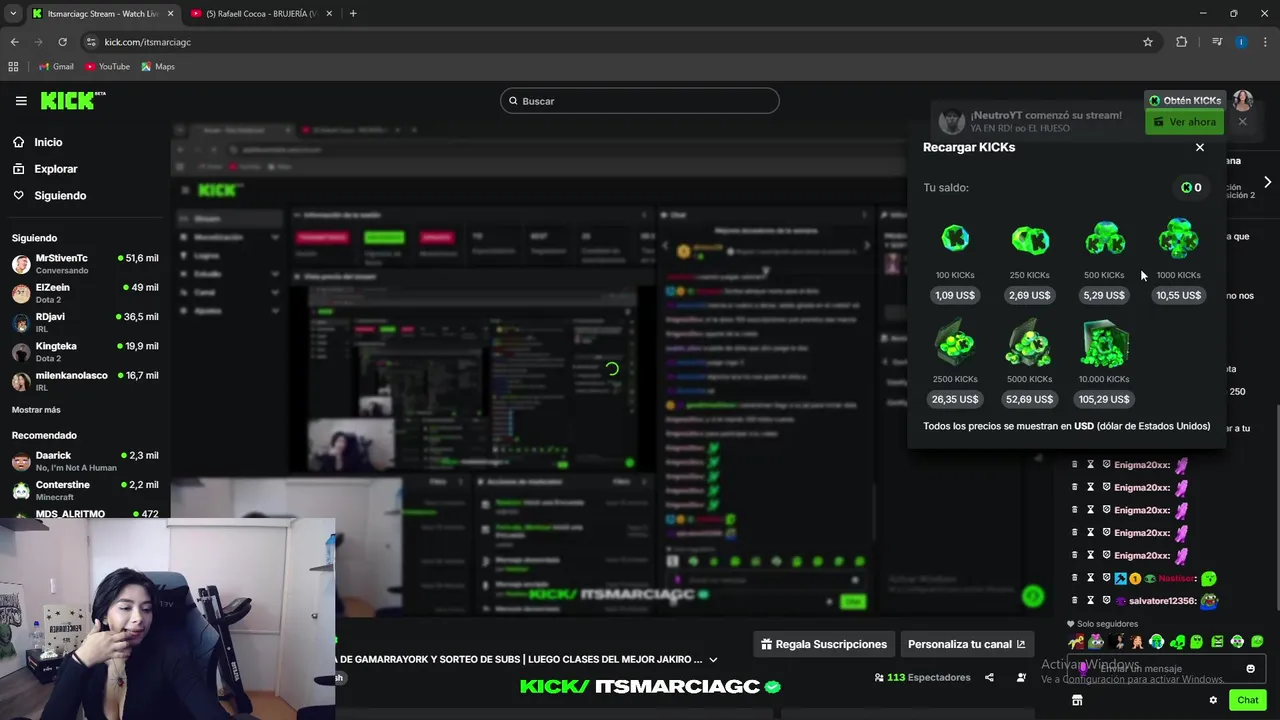Screen dimensions: 1280x720
Task: Click Ver ahora on the notification
Action: coord(1185,122)
